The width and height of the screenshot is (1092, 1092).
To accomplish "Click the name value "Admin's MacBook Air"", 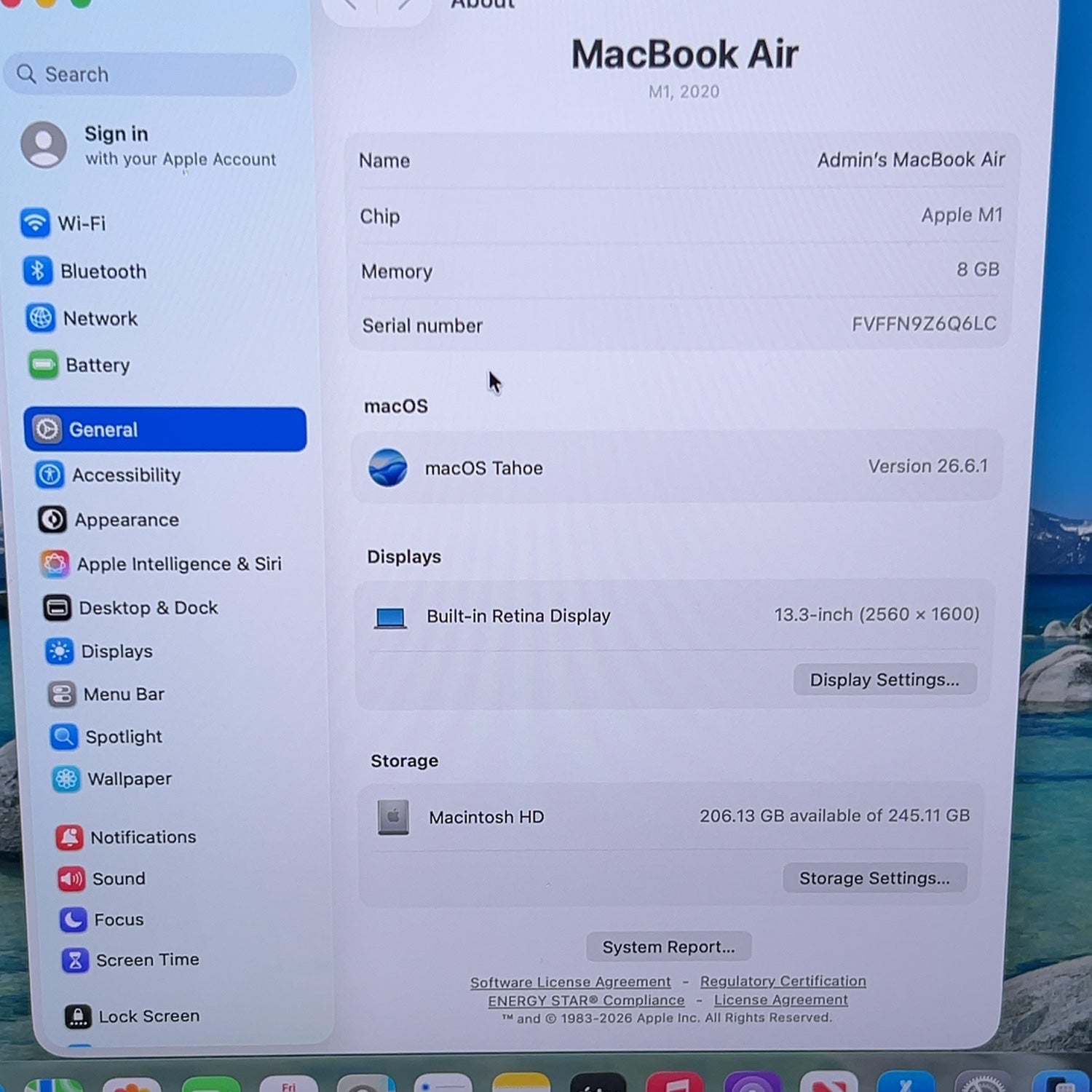I will tap(911, 159).
